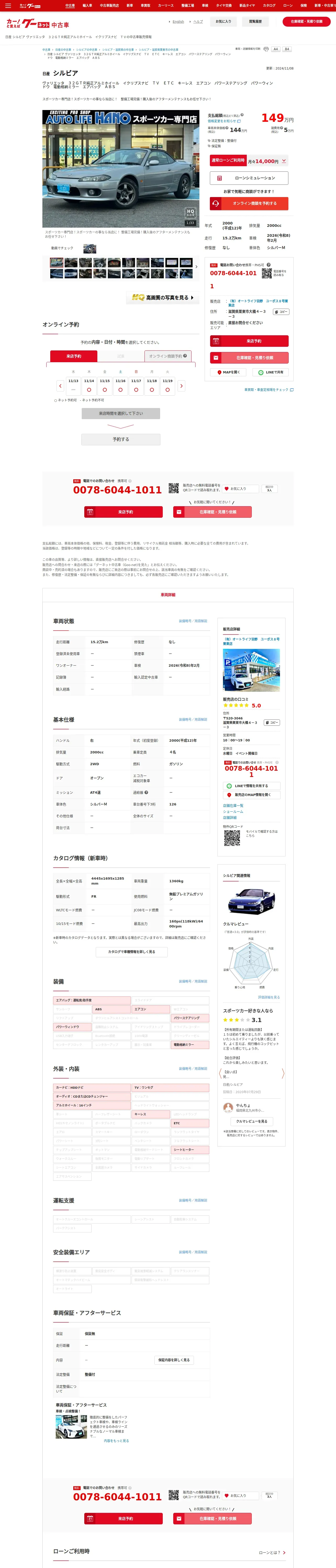Screen dimensions: 336x1568
Task: Expand 高画質の写真を見る photo viewer
Action: [x=163, y=298]
